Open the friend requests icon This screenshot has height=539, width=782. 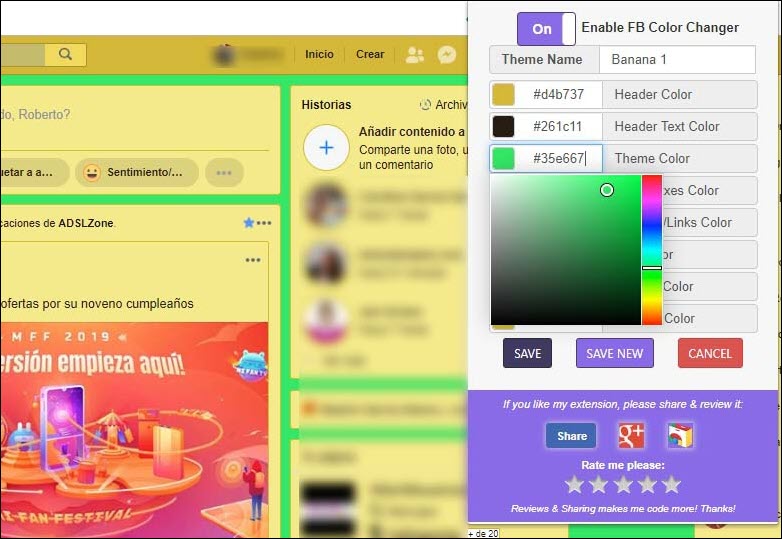[x=414, y=54]
